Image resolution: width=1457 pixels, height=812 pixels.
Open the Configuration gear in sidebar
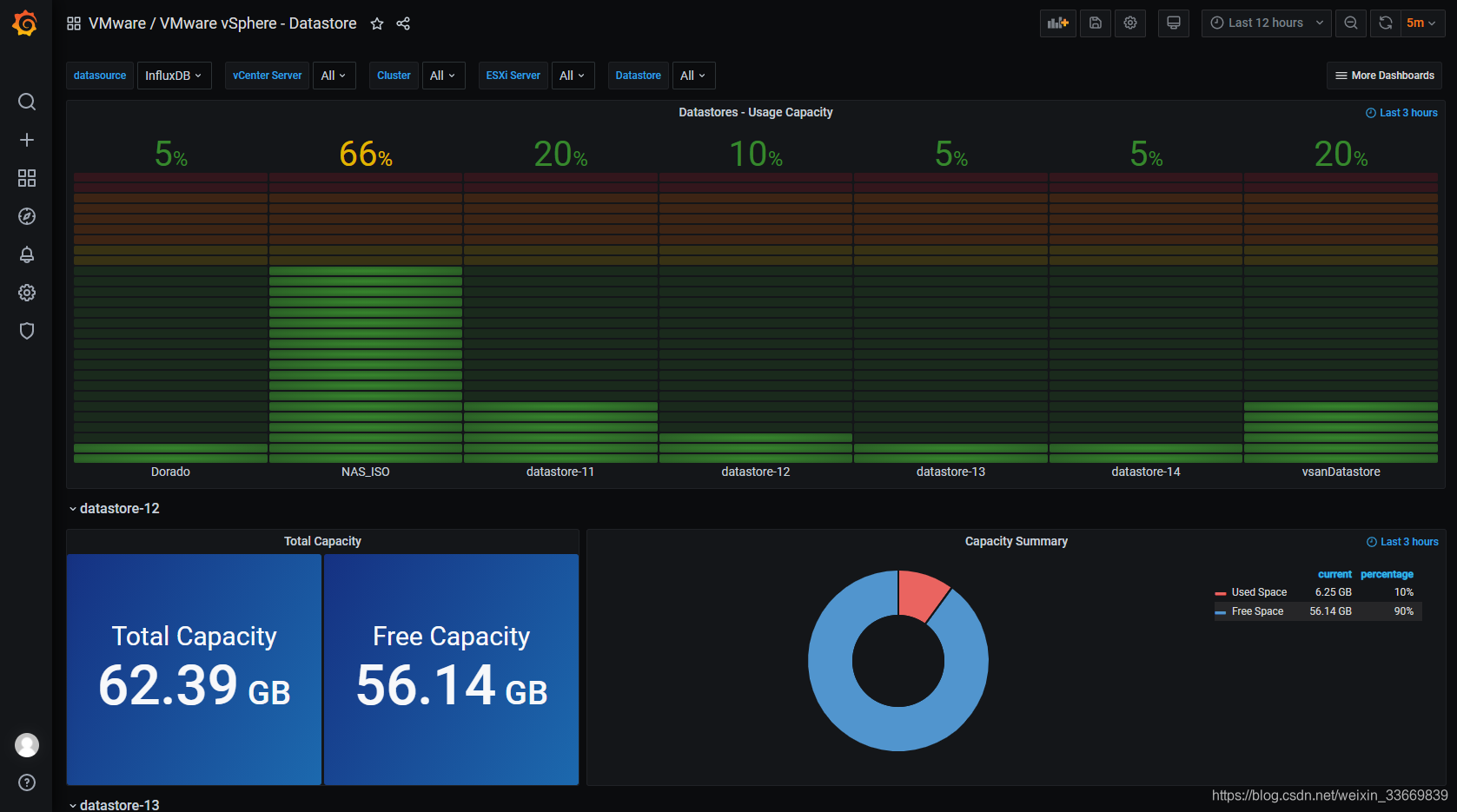click(x=27, y=293)
